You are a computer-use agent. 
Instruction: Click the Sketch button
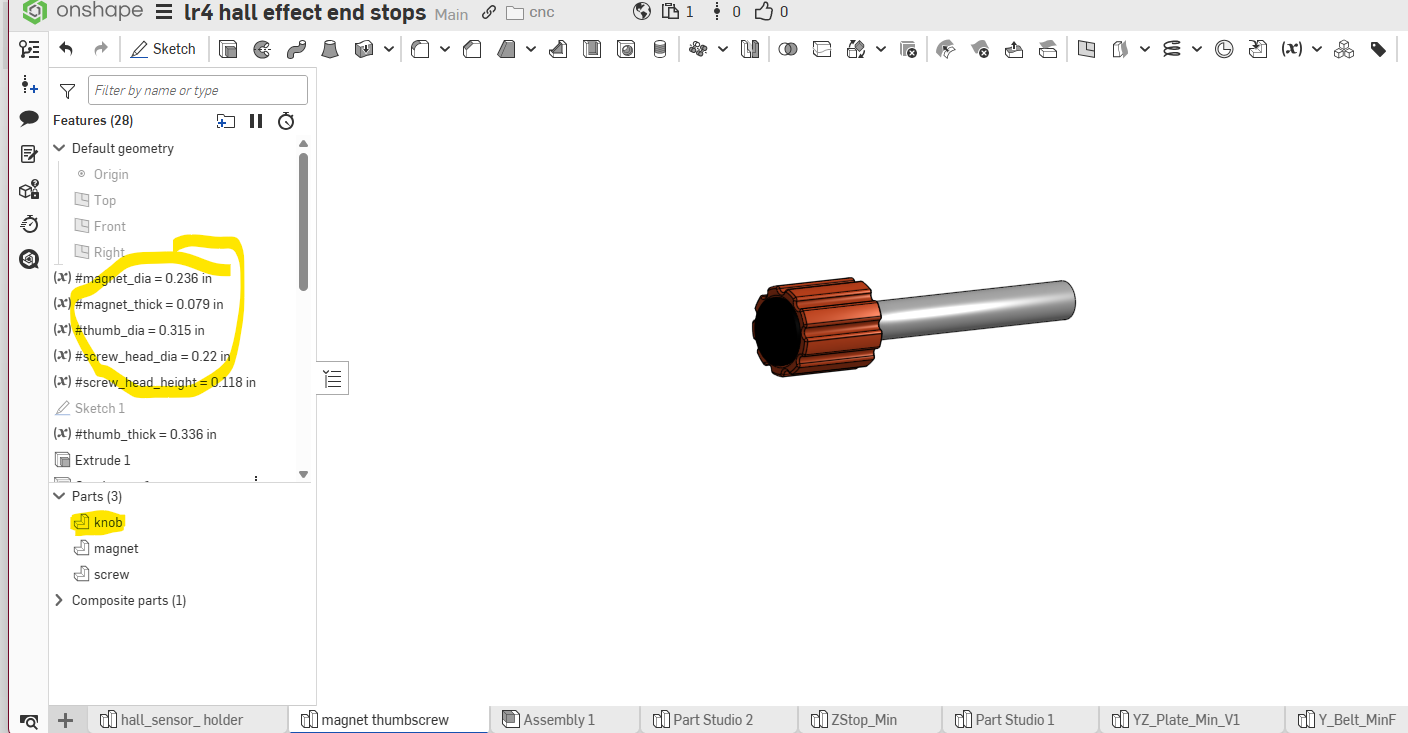point(163,49)
